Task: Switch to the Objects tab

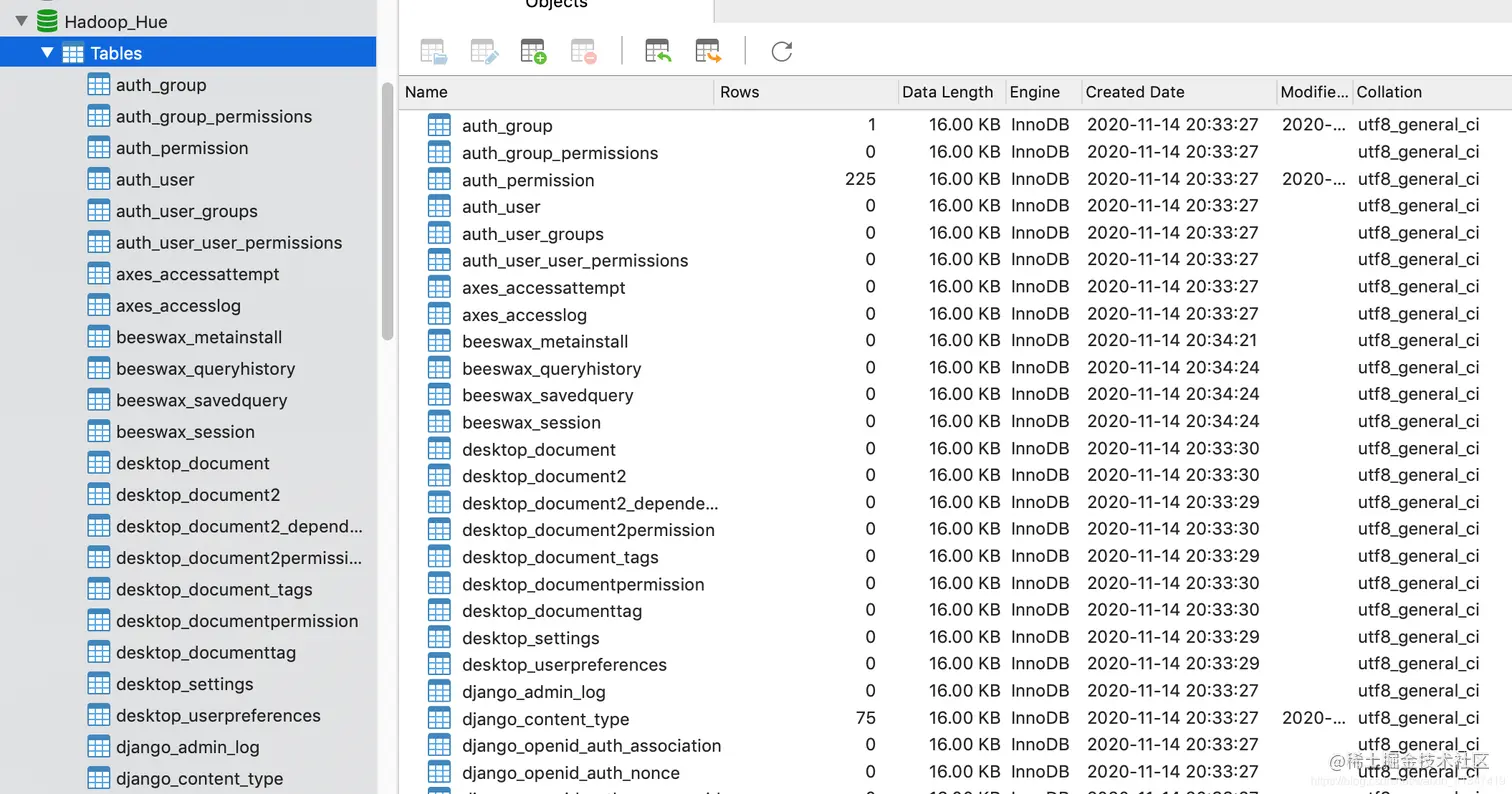Action: pyautogui.click(x=556, y=6)
